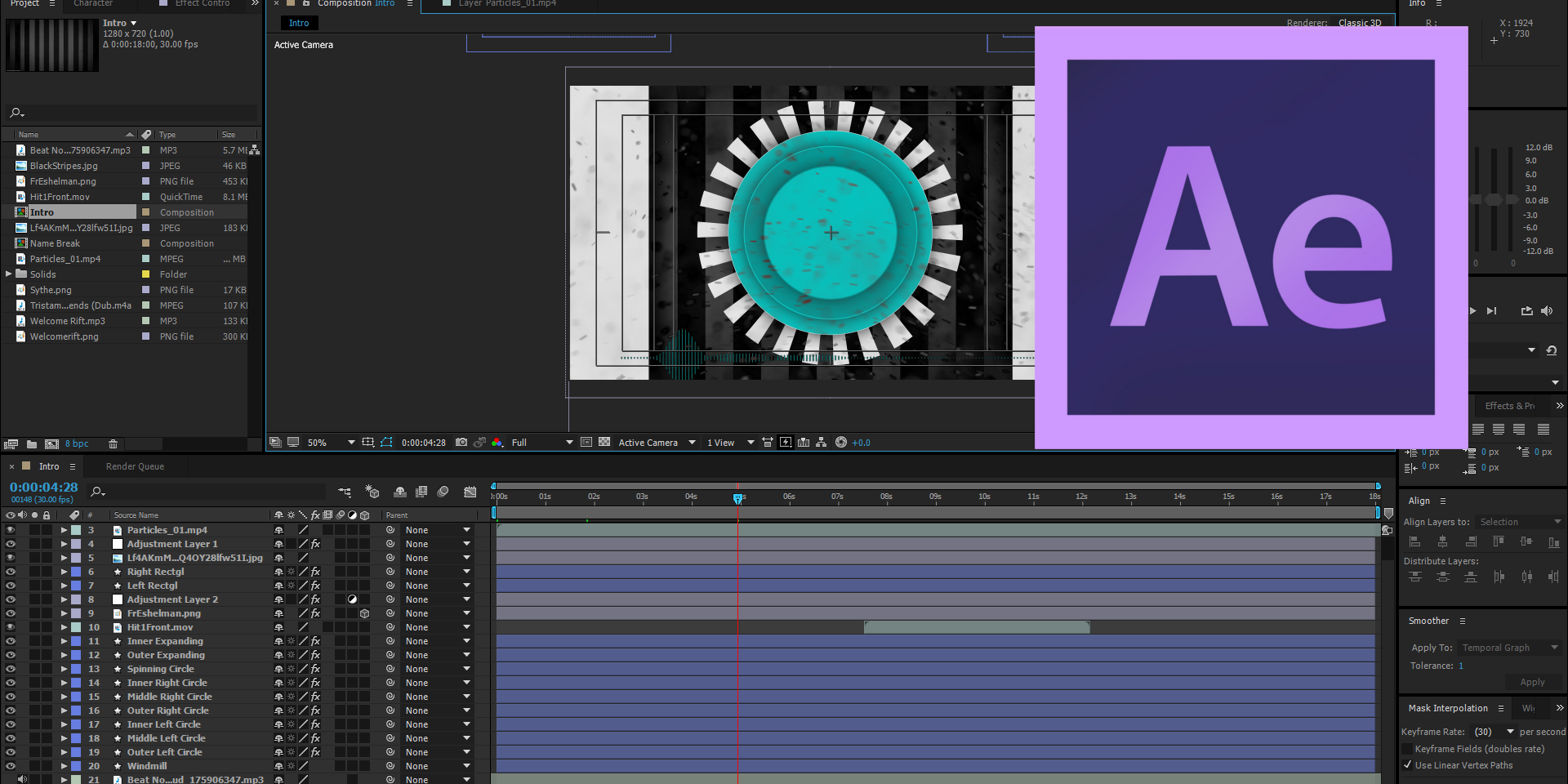Toggle visibility of Hit1Front.mov layer
Viewport: 1568px width, 784px height.
pos(11,627)
